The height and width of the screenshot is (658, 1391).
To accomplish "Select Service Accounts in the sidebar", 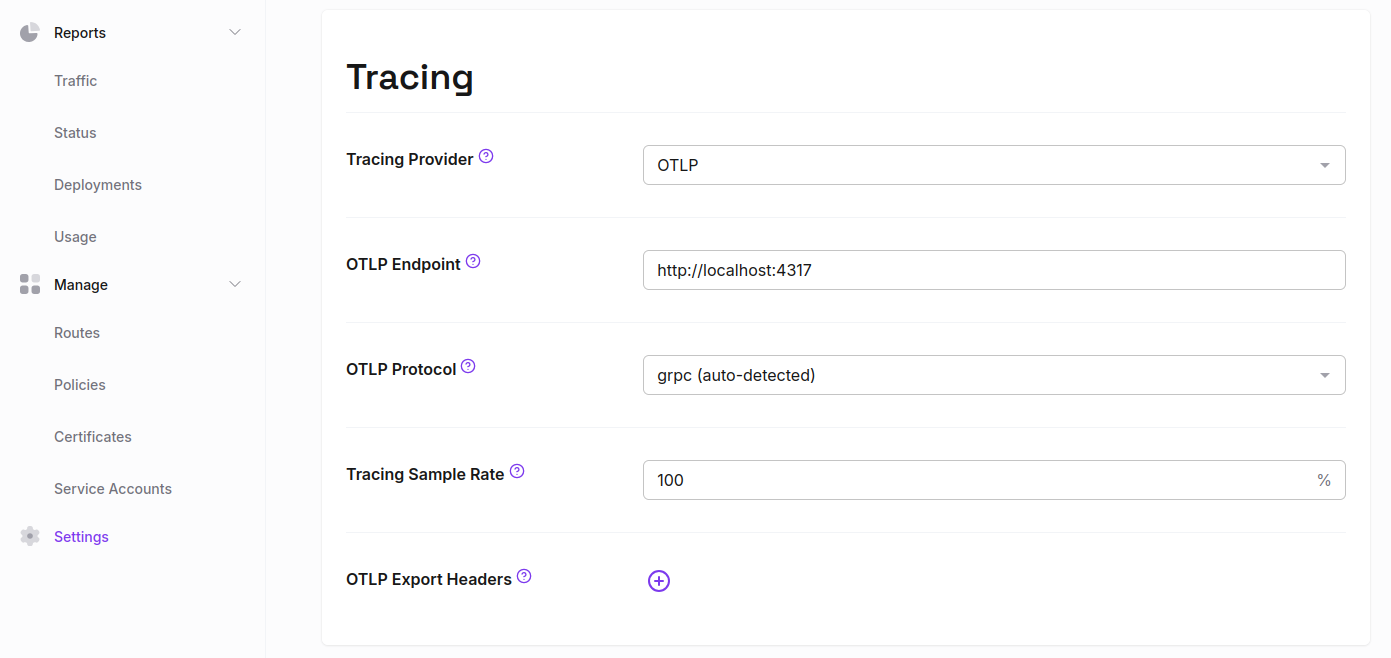I will click(112, 488).
